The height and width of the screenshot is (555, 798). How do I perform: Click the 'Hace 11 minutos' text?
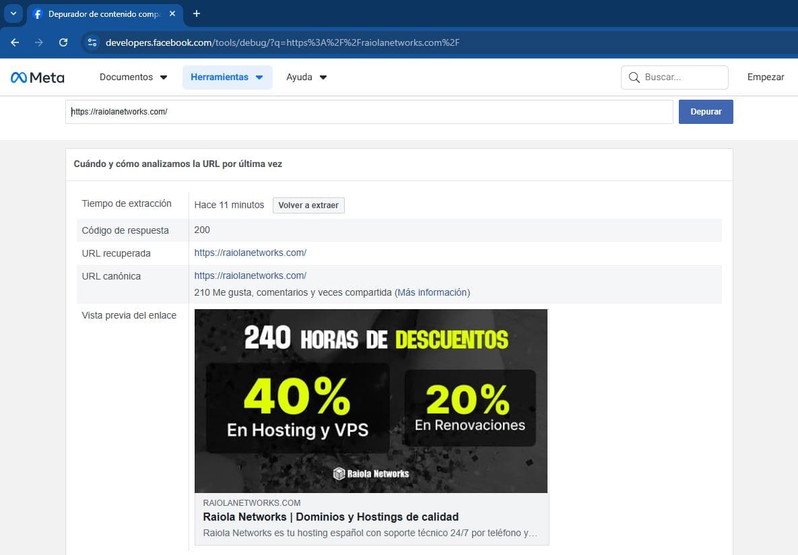coord(229,205)
